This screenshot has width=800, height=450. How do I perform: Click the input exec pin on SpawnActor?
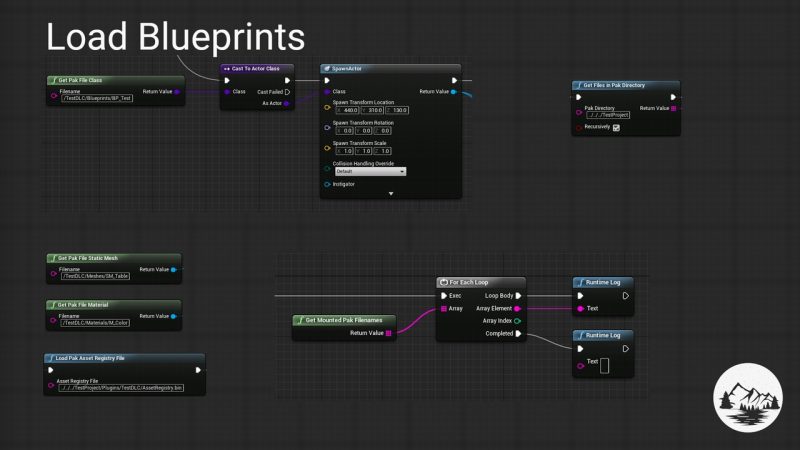point(327,80)
